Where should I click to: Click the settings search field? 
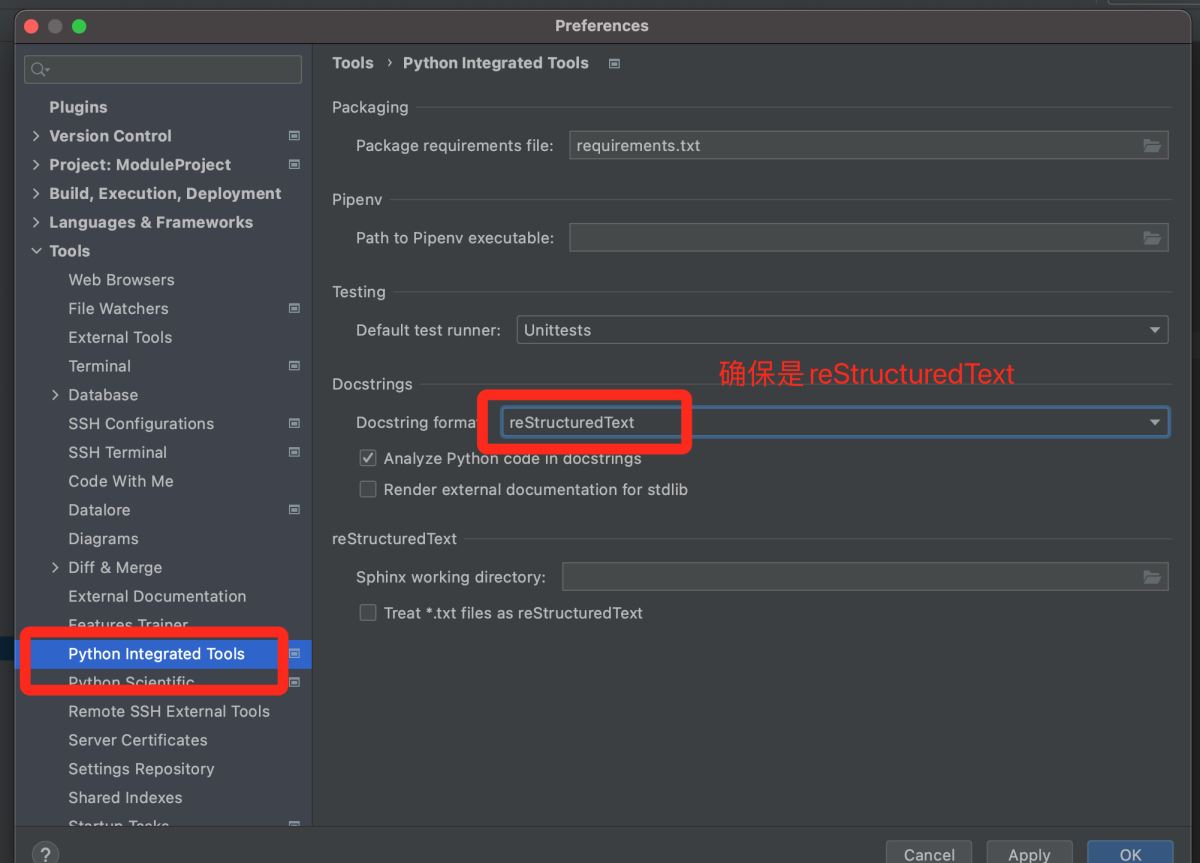pos(170,69)
